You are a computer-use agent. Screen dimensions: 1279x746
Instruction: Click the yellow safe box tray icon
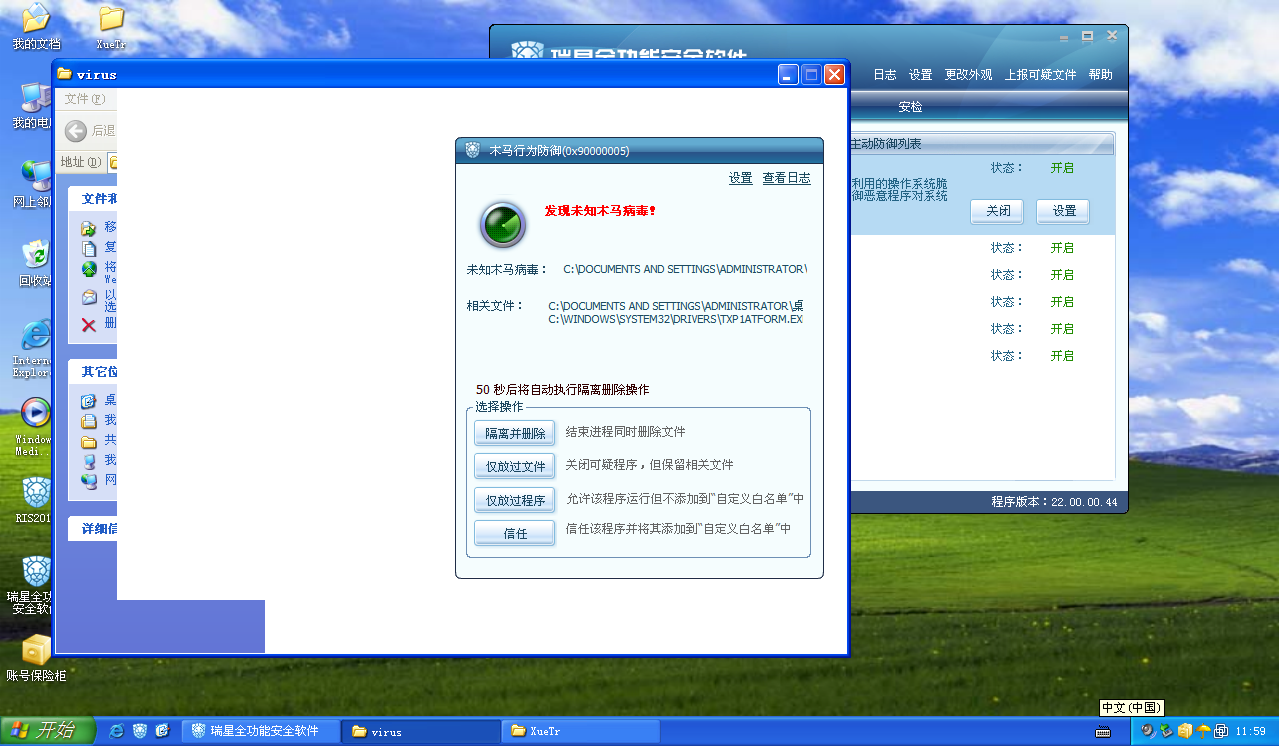point(1185,731)
